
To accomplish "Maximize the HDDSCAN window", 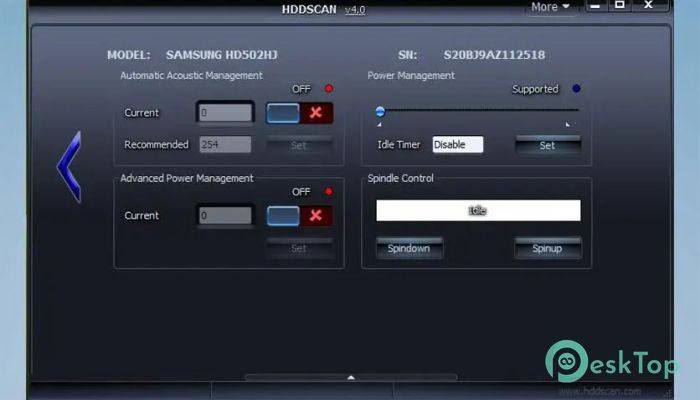I will tap(620, 5).
